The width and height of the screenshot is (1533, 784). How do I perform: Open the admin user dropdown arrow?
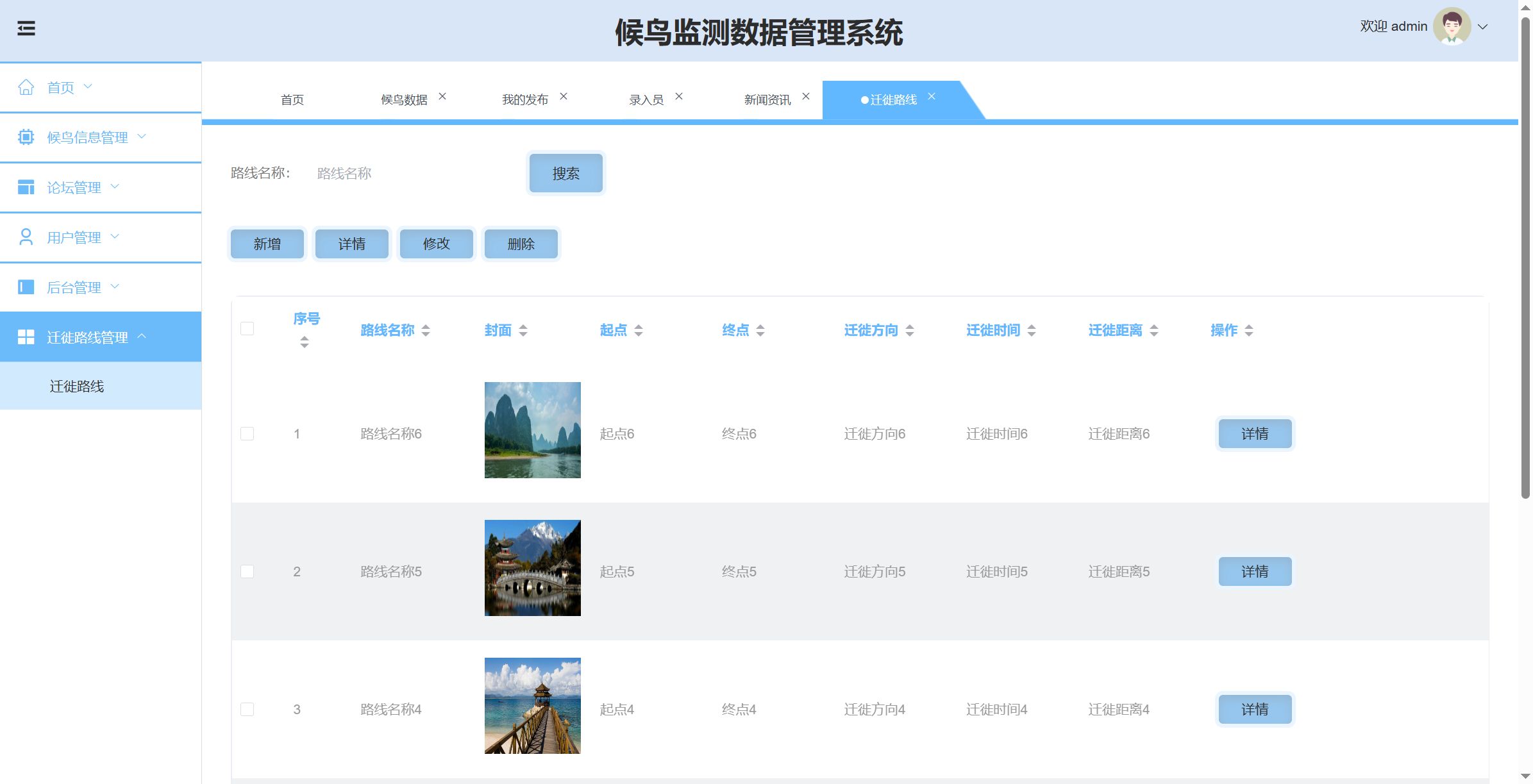click(1482, 27)
